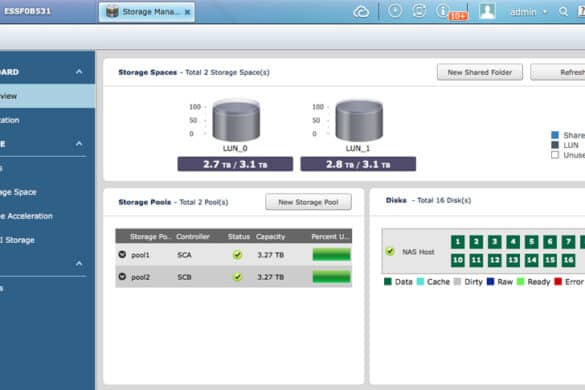Click NAS Host status check icon
The width and height of the screenshot is (585, 390).
click(x=390, y=251)
